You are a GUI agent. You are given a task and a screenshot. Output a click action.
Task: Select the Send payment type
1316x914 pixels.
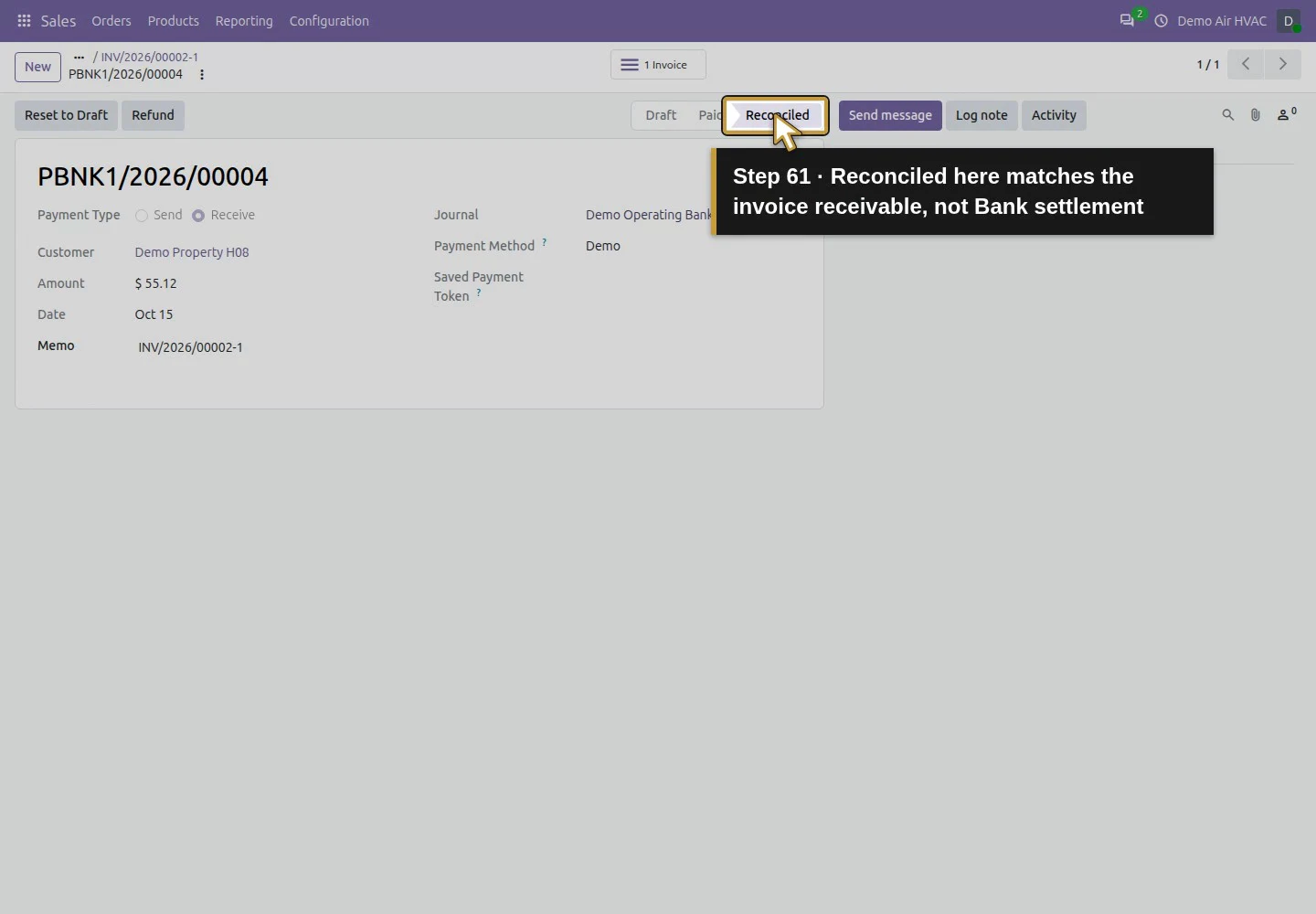coord(142,216)
